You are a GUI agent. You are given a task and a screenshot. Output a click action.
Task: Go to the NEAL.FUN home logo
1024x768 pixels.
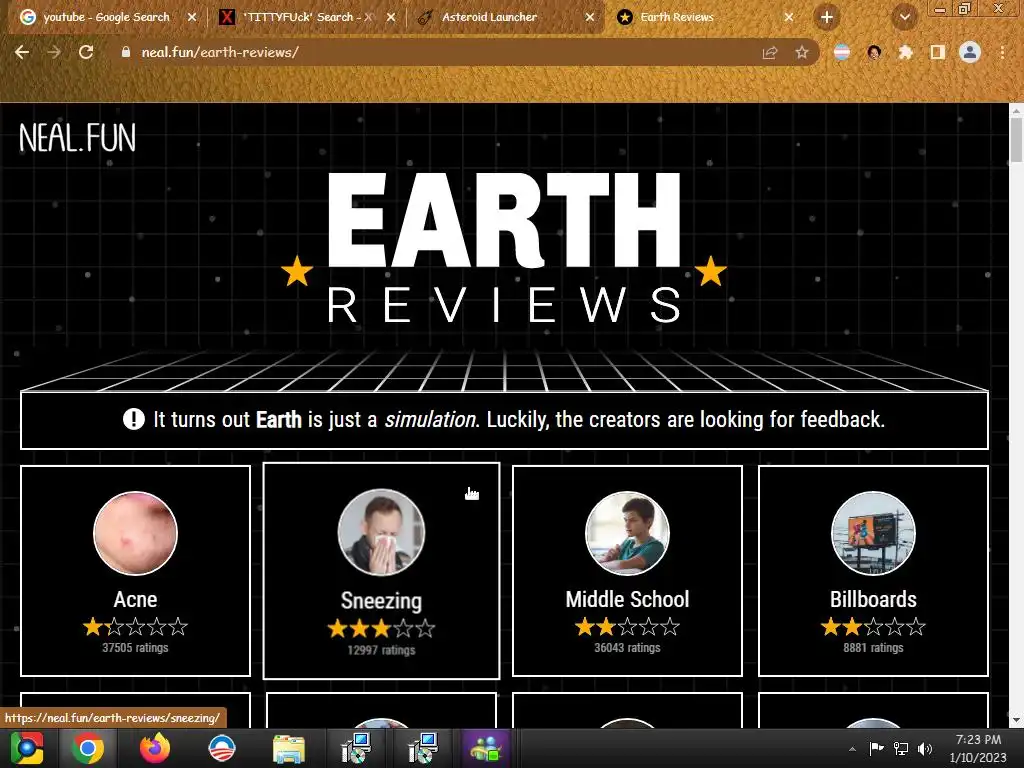78,138
